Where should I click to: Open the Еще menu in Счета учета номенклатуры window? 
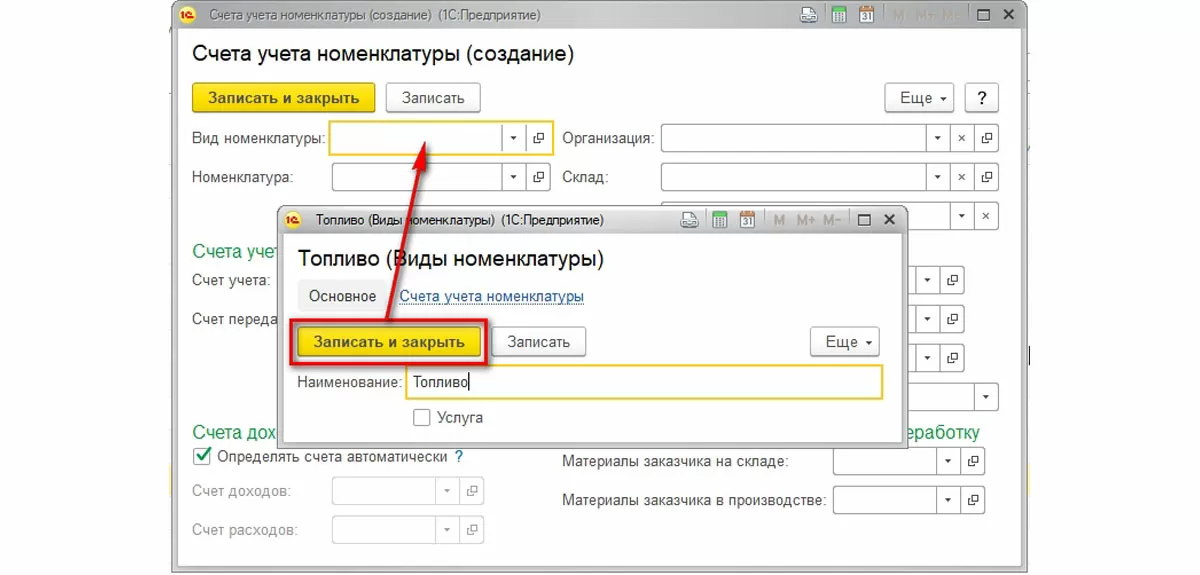[x=920, y=98]
